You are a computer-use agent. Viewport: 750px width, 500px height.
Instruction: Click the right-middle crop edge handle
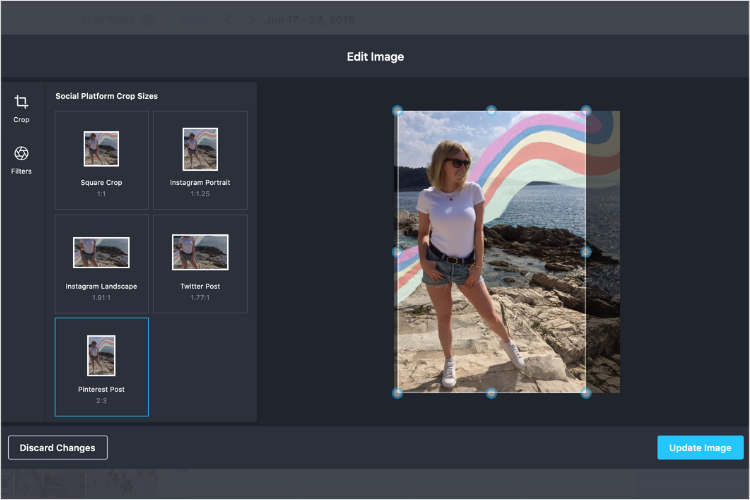[586, 252]
